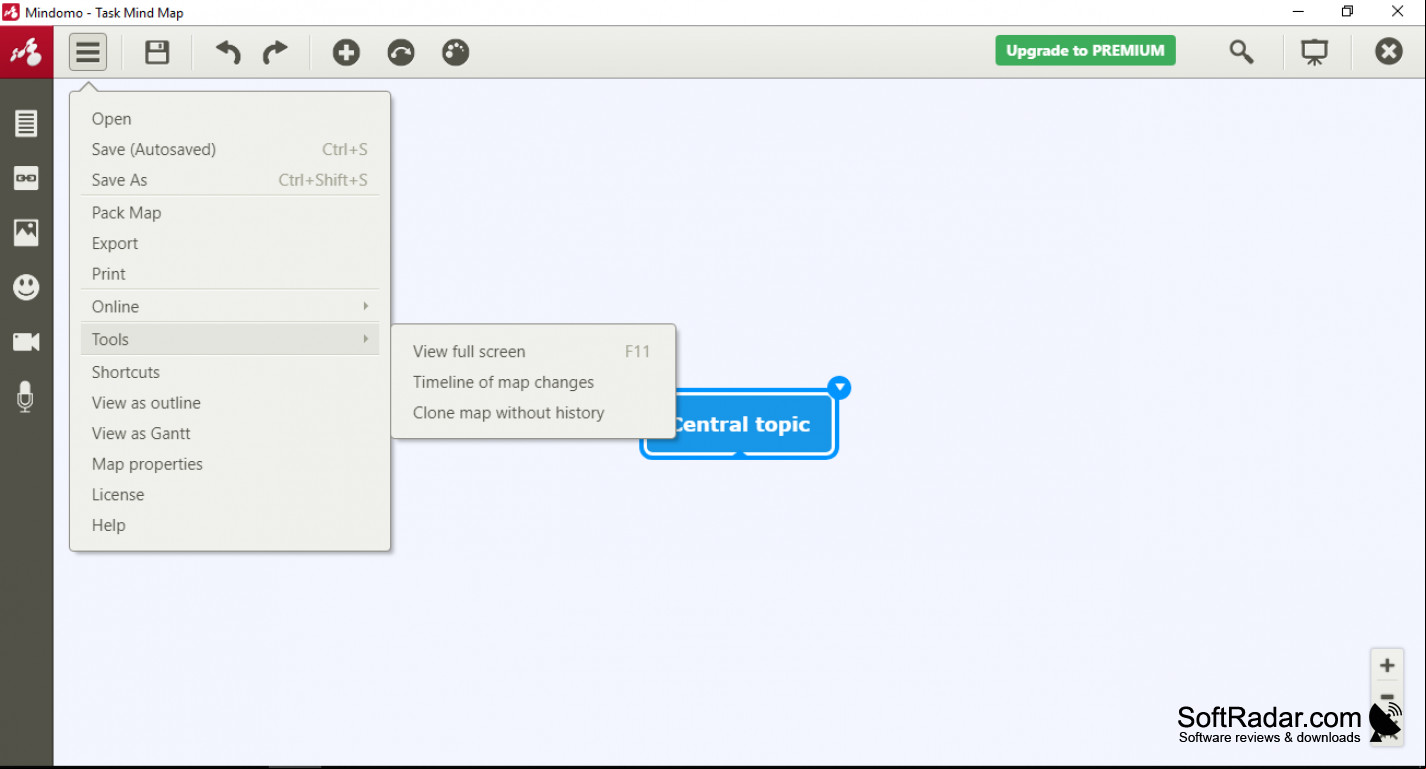Choose Open from the menu
Screen dimensions: 1426x769
pos(229,119)
